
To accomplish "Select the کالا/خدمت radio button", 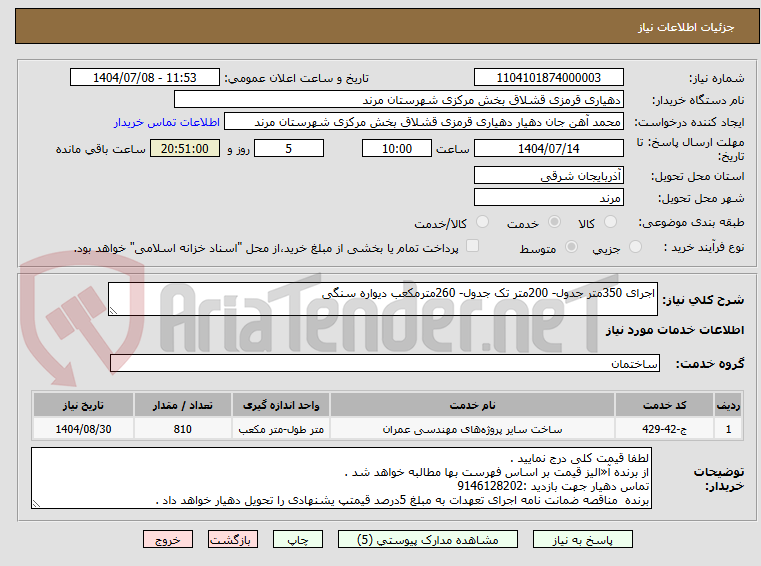I will pyautogui.click(x=482, y=222).
